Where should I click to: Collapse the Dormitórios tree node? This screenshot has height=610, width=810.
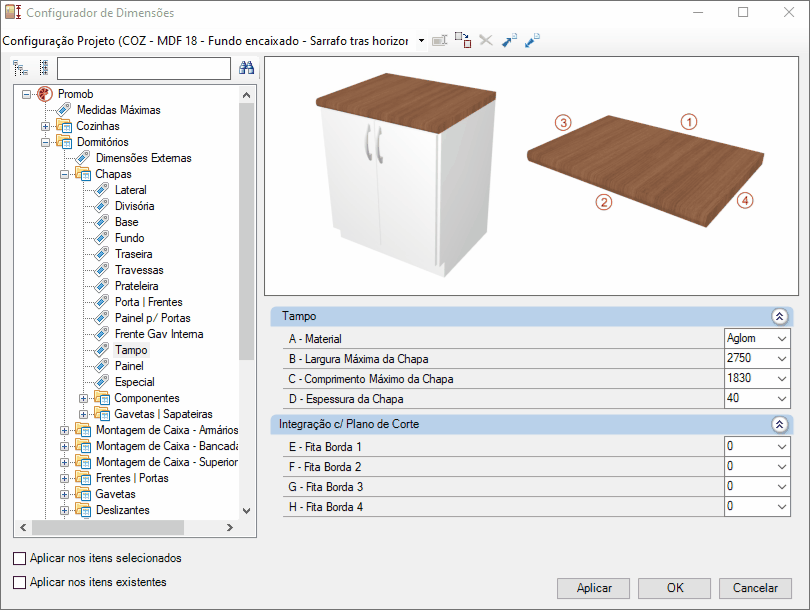(45, 143)
